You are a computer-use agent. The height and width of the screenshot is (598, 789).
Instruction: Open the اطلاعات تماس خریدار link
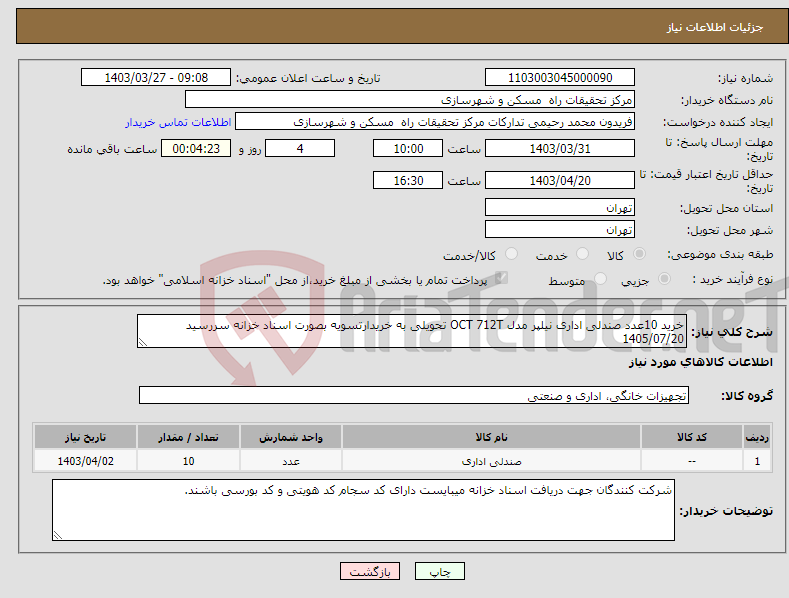point(178,122)
